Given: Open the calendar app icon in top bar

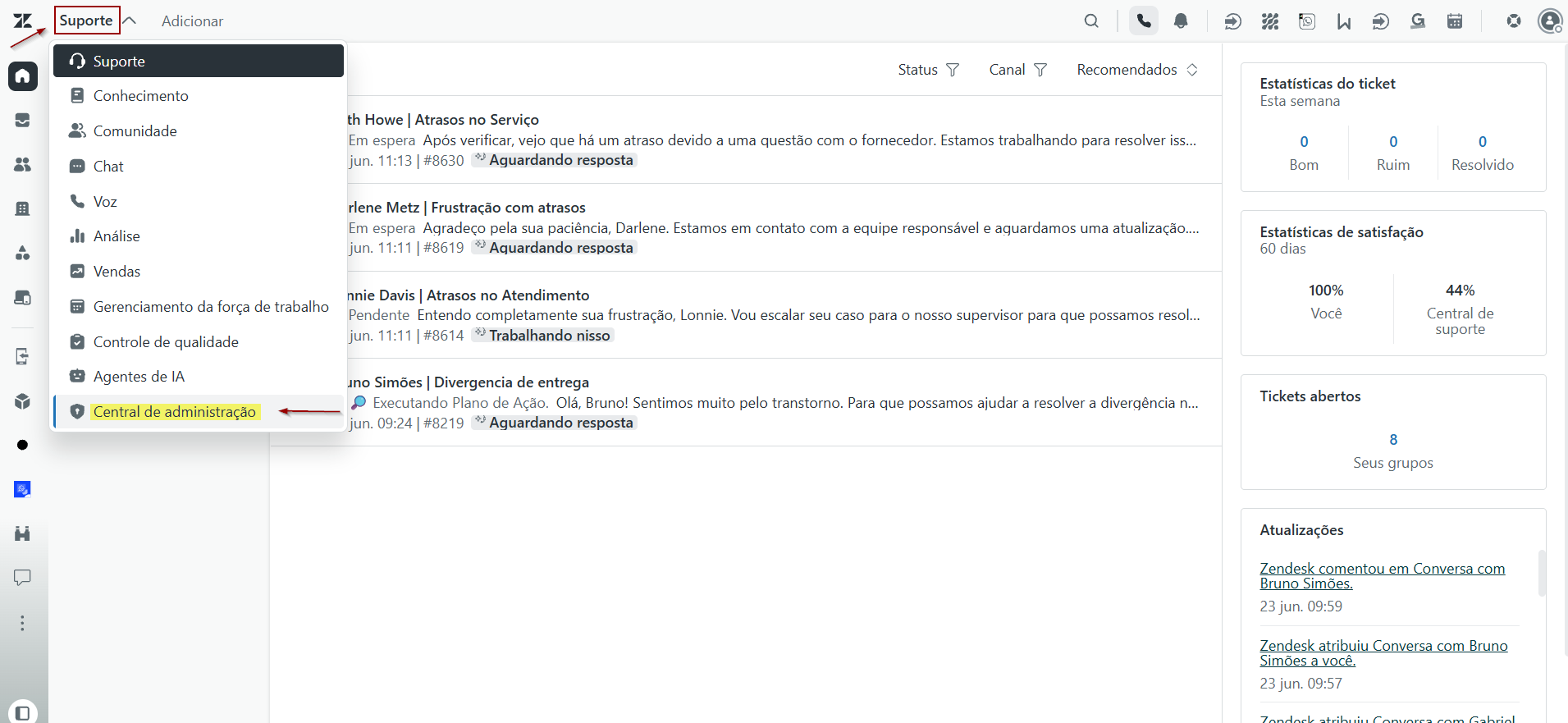Looking at the screenshot, I should (1455, 21).
